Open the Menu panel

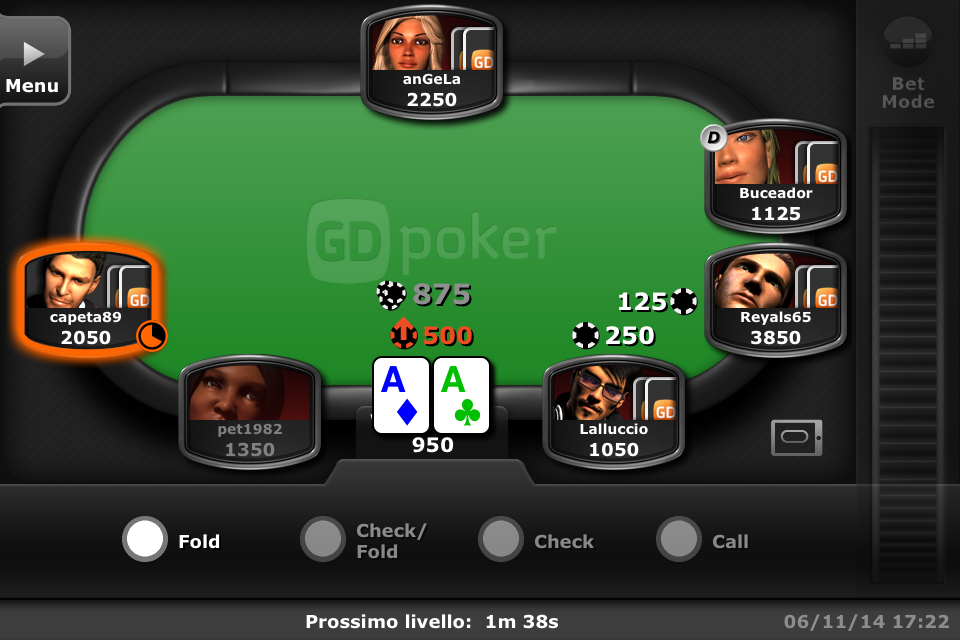click(x=34, y=61)
